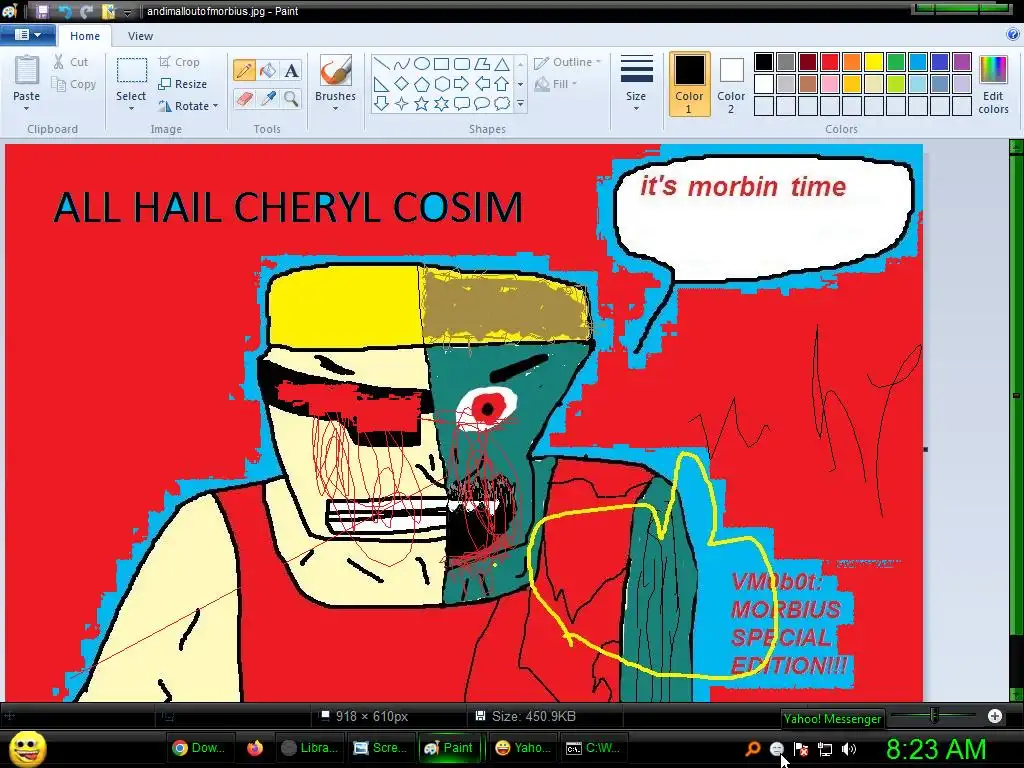
Task: Click the Brushes tool icon
Action: click(336, 71)
